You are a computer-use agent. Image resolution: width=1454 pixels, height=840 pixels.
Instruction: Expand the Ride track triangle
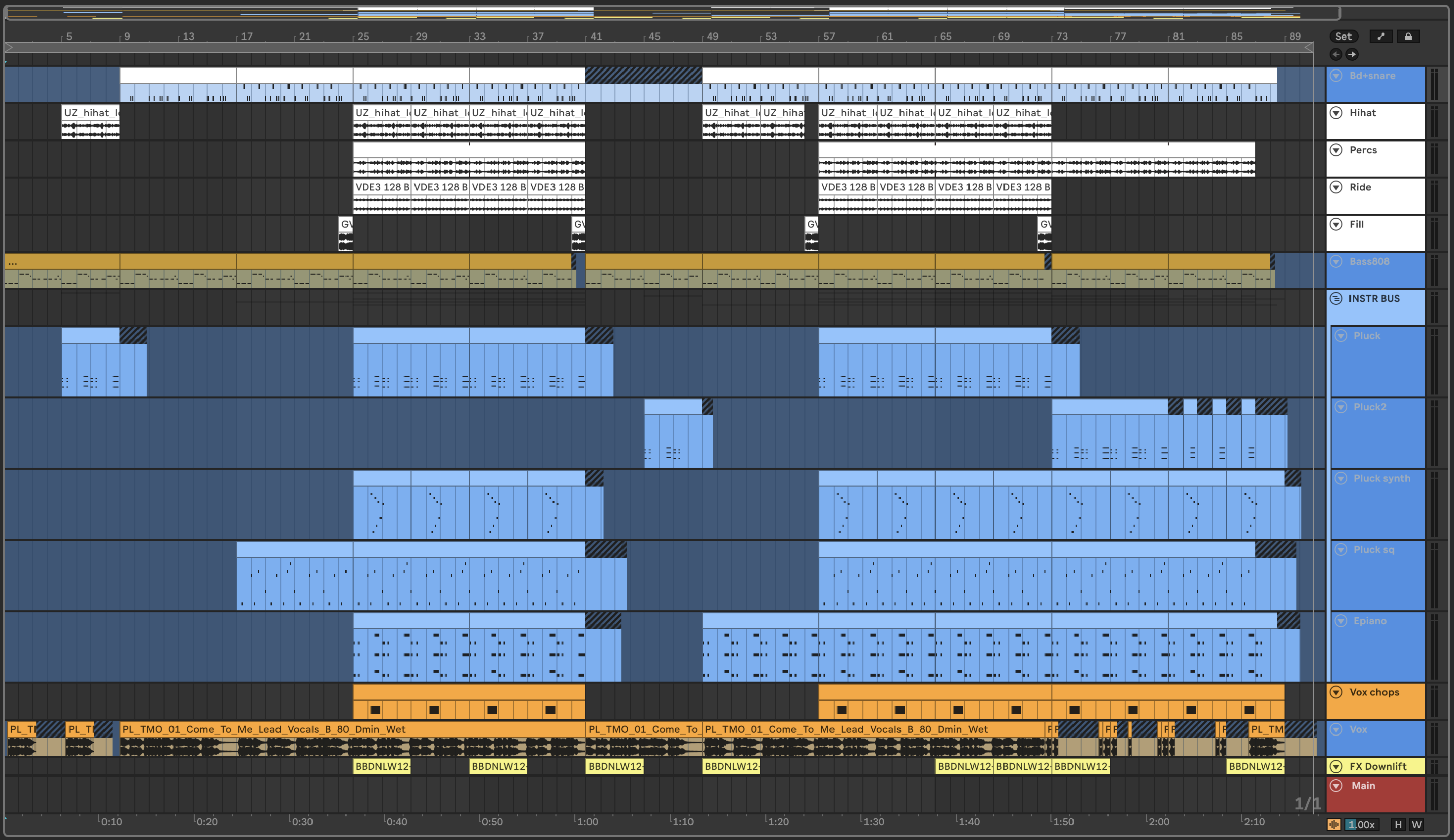1336,187
